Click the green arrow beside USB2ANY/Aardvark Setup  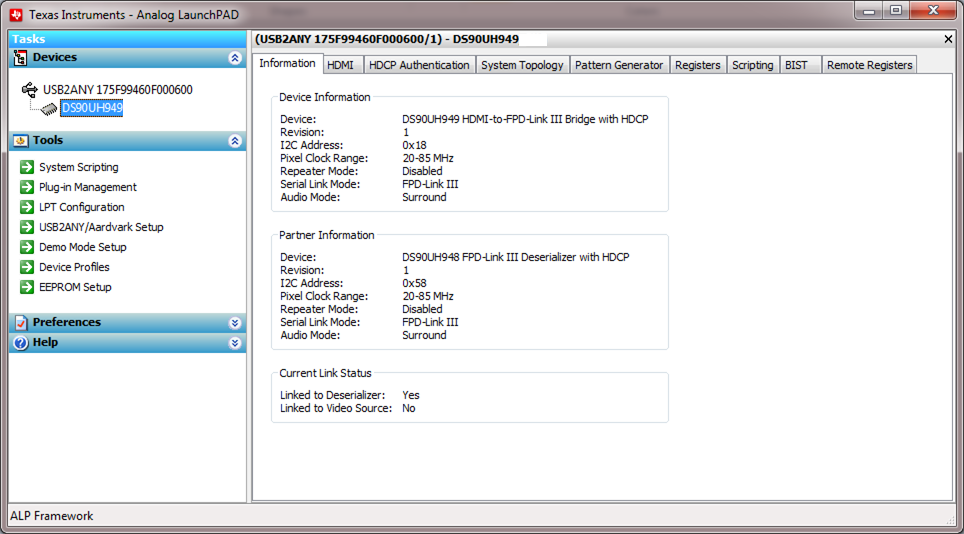[x=27, y=227]
